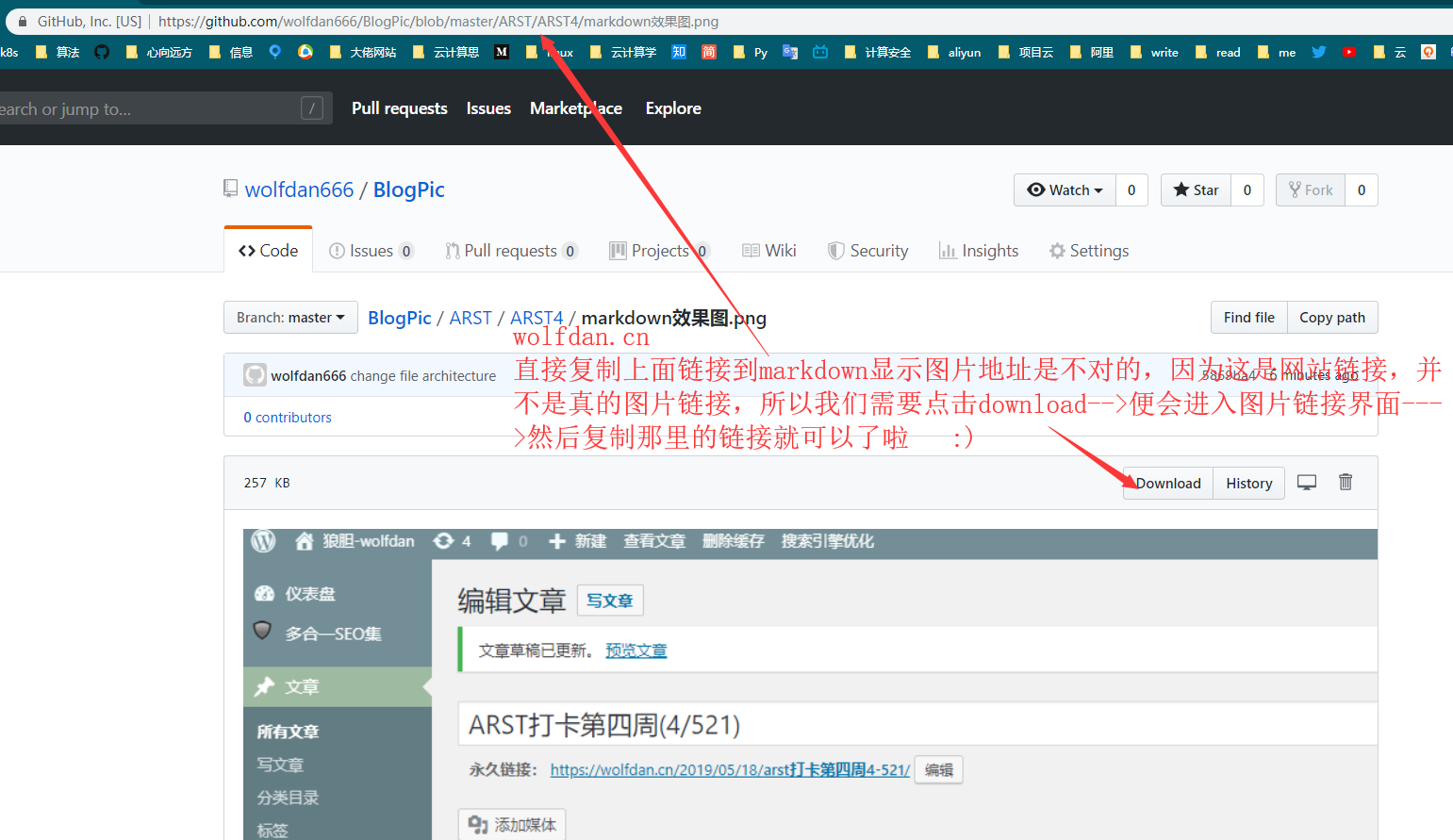This screenshot has width=1453, height=840.
Task: Open the read bookmark folder
Action: coord(1217,52)
